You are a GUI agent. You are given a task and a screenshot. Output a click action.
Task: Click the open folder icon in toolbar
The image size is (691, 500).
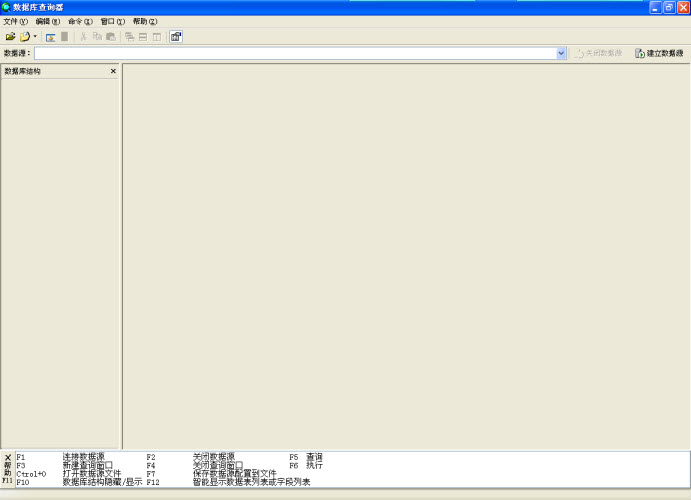coord(10,36)
